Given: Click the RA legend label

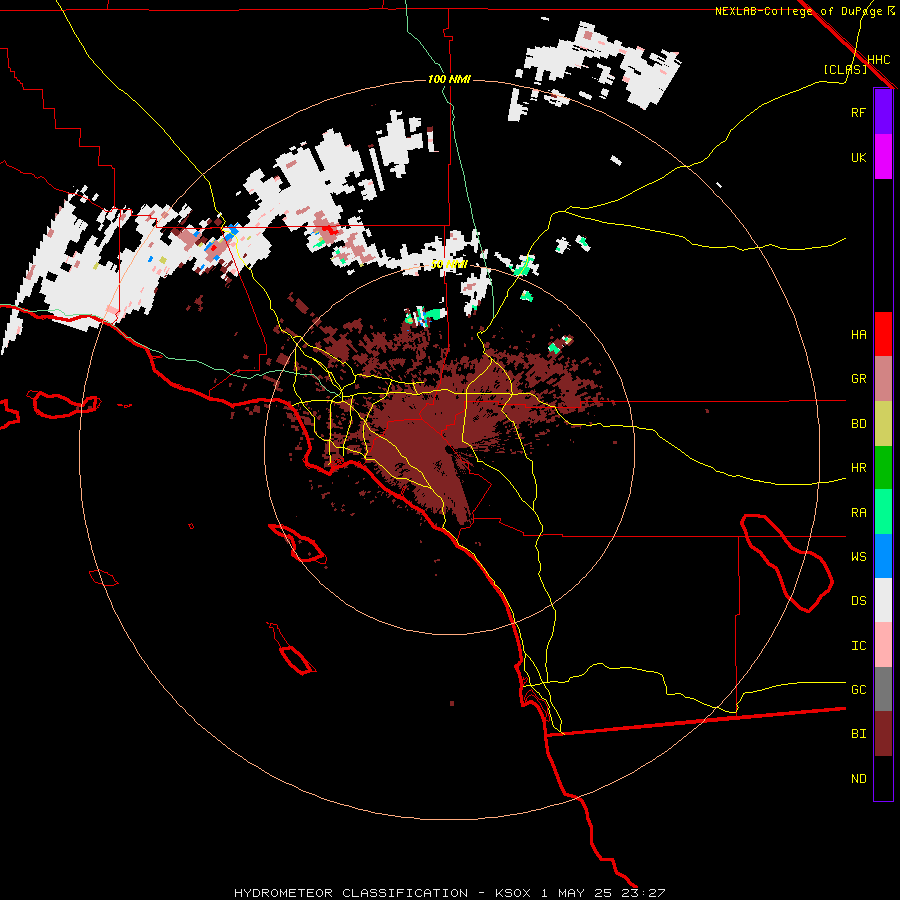Looking at the screenshot, I should pos(858,513).
